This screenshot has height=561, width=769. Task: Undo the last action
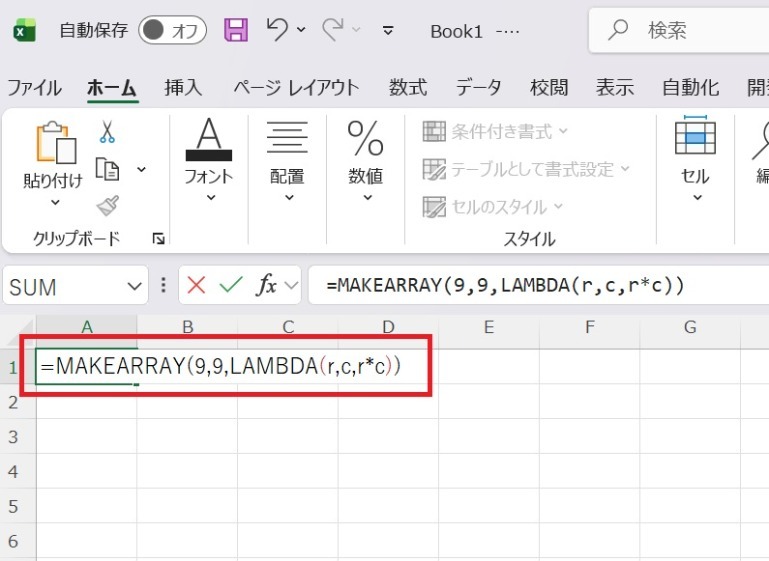(277, 29)
